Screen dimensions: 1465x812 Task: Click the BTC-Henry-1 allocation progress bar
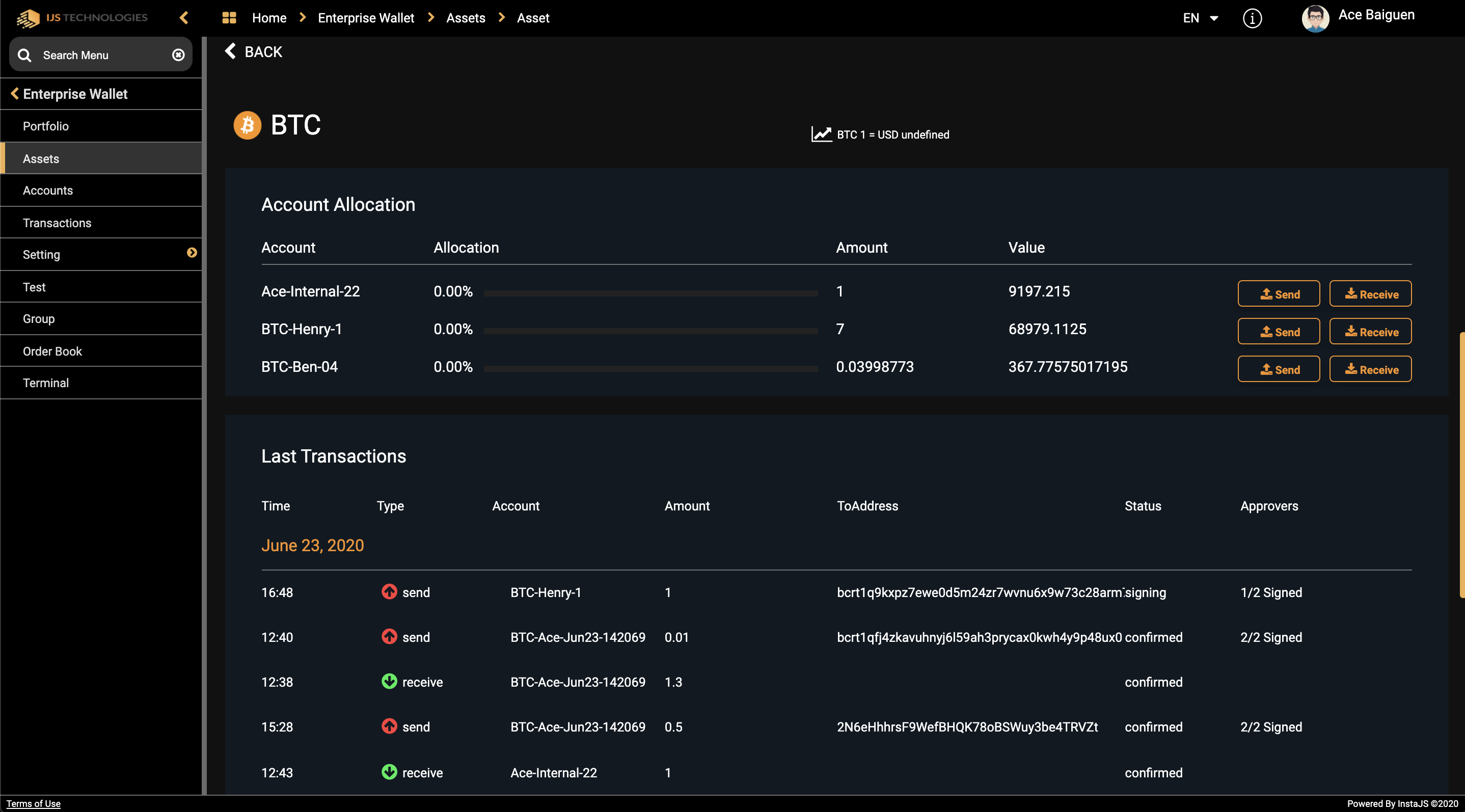click(650, 331)
